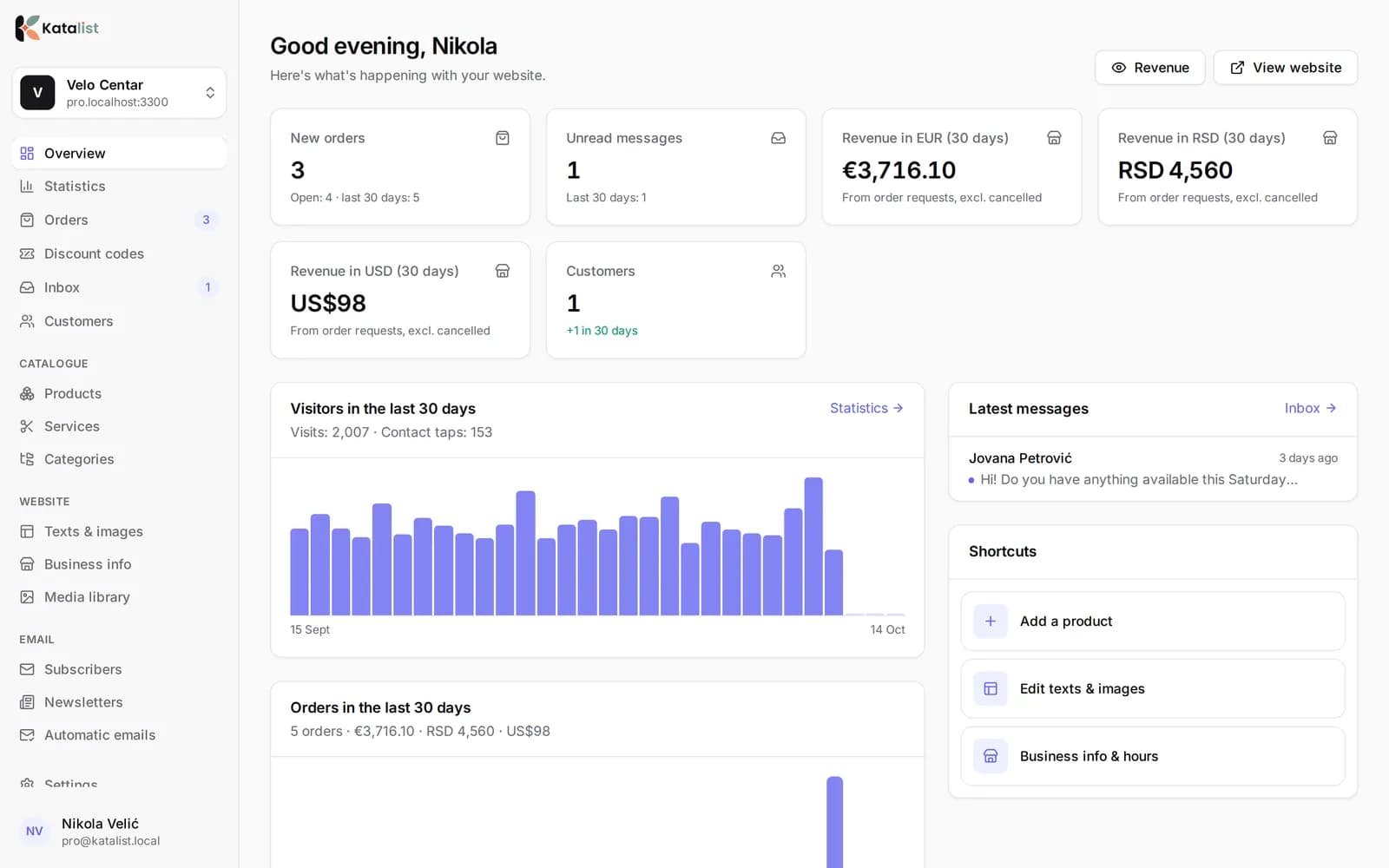
Task: Click the inbox icon on Unread messages card
Action: (x=779, y=138)
